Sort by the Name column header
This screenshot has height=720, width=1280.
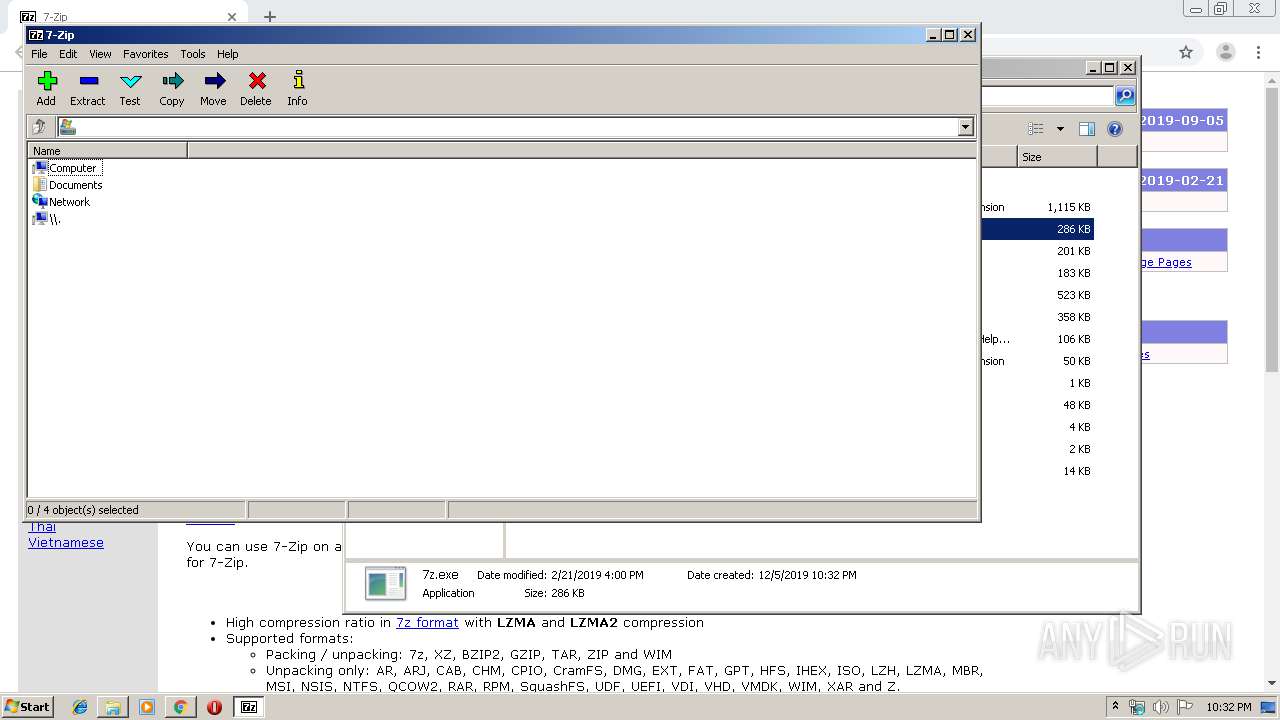click(107, 151)
